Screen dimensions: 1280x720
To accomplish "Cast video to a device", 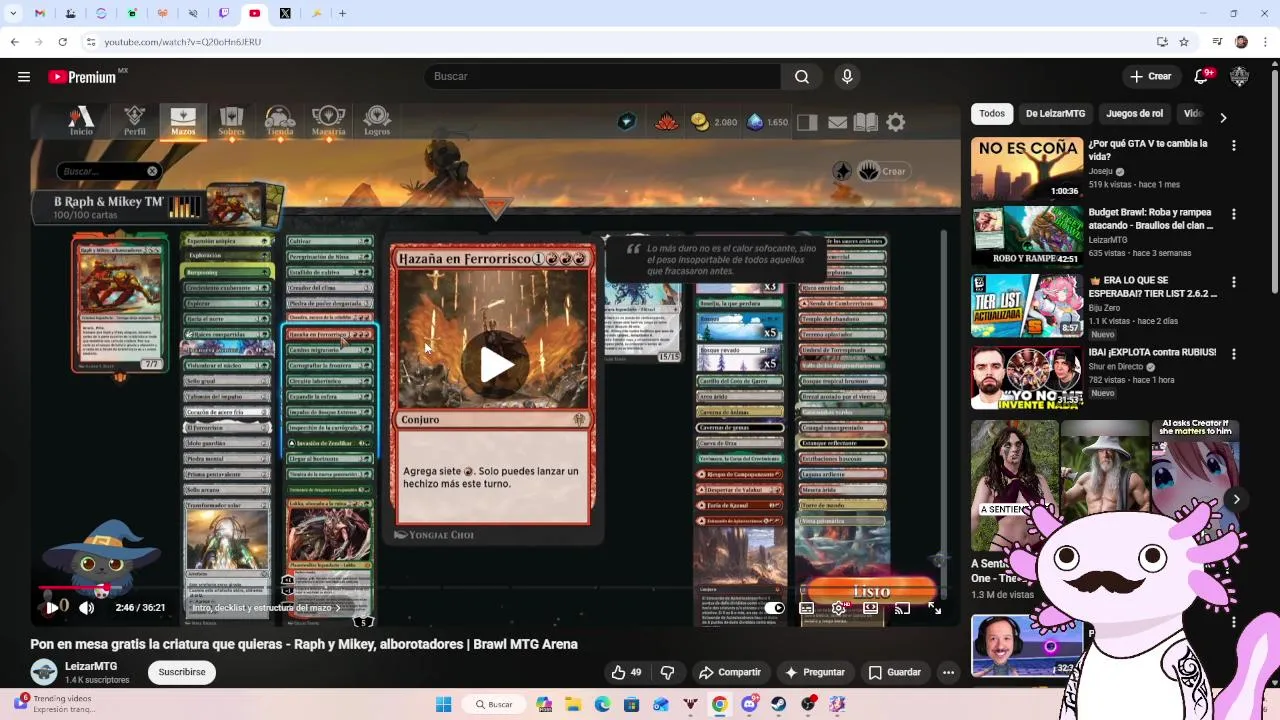I will (902, 608).
